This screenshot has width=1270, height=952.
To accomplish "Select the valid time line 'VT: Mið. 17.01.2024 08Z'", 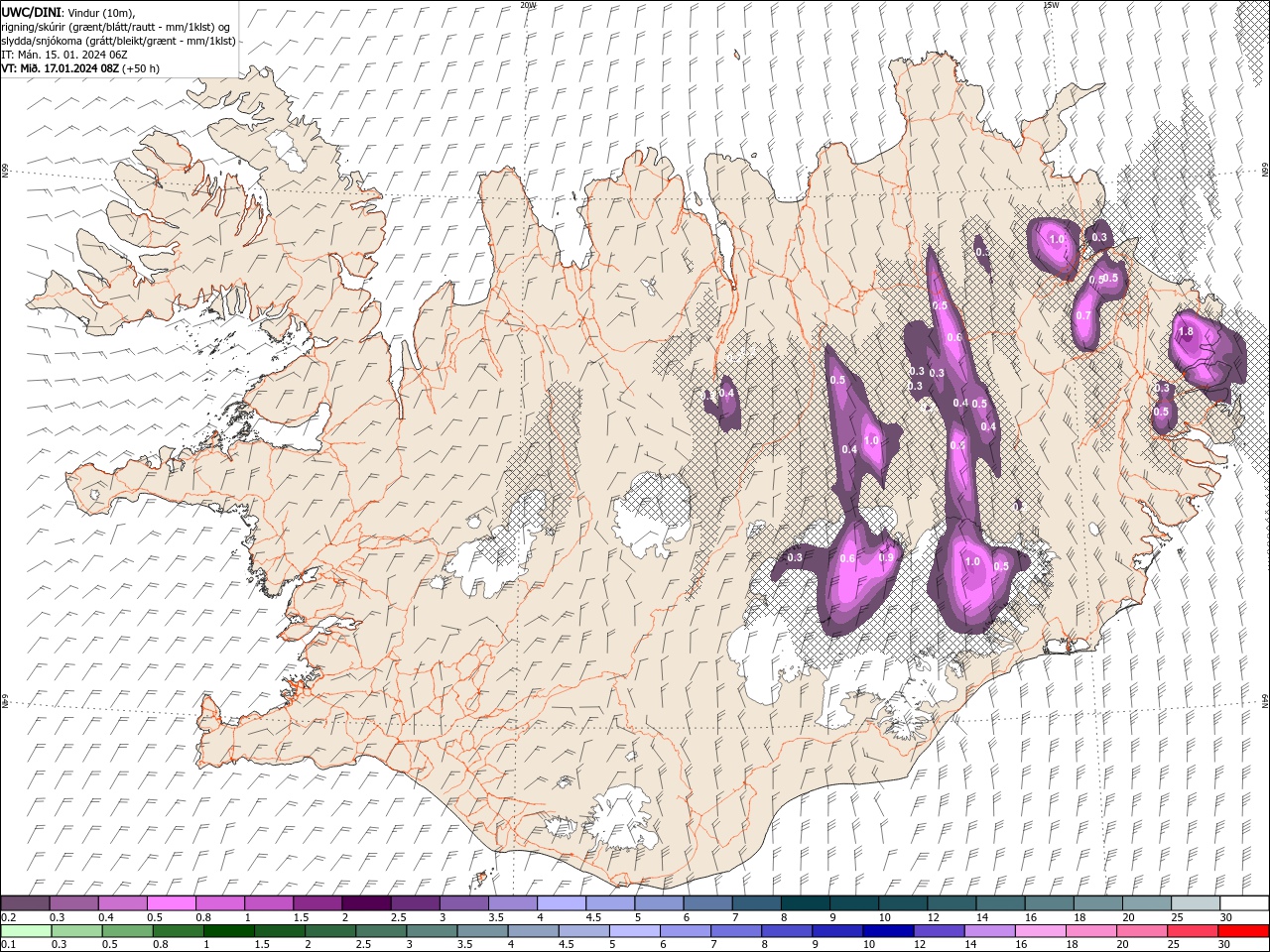I will coord(59,68).
